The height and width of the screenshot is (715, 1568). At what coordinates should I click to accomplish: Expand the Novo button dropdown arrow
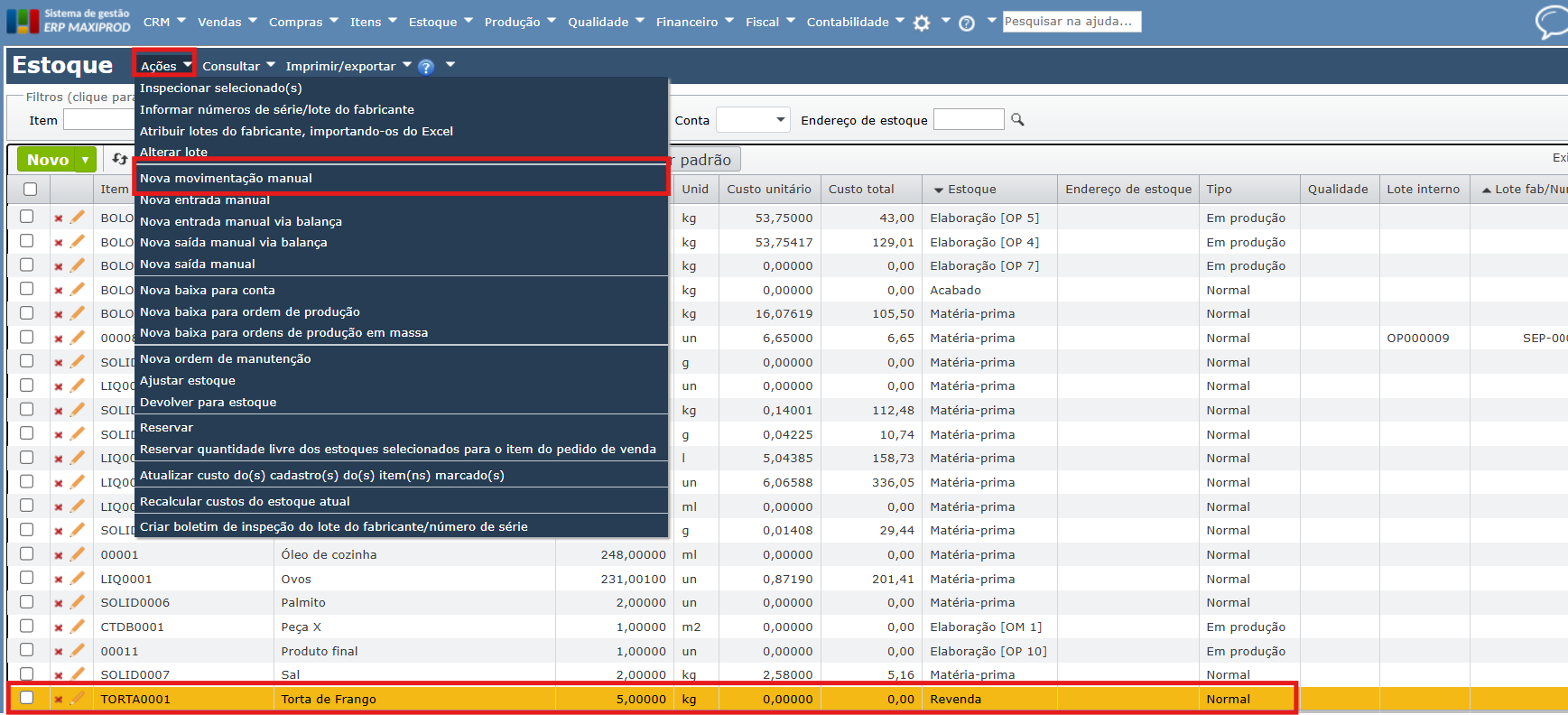pos(86,160)
